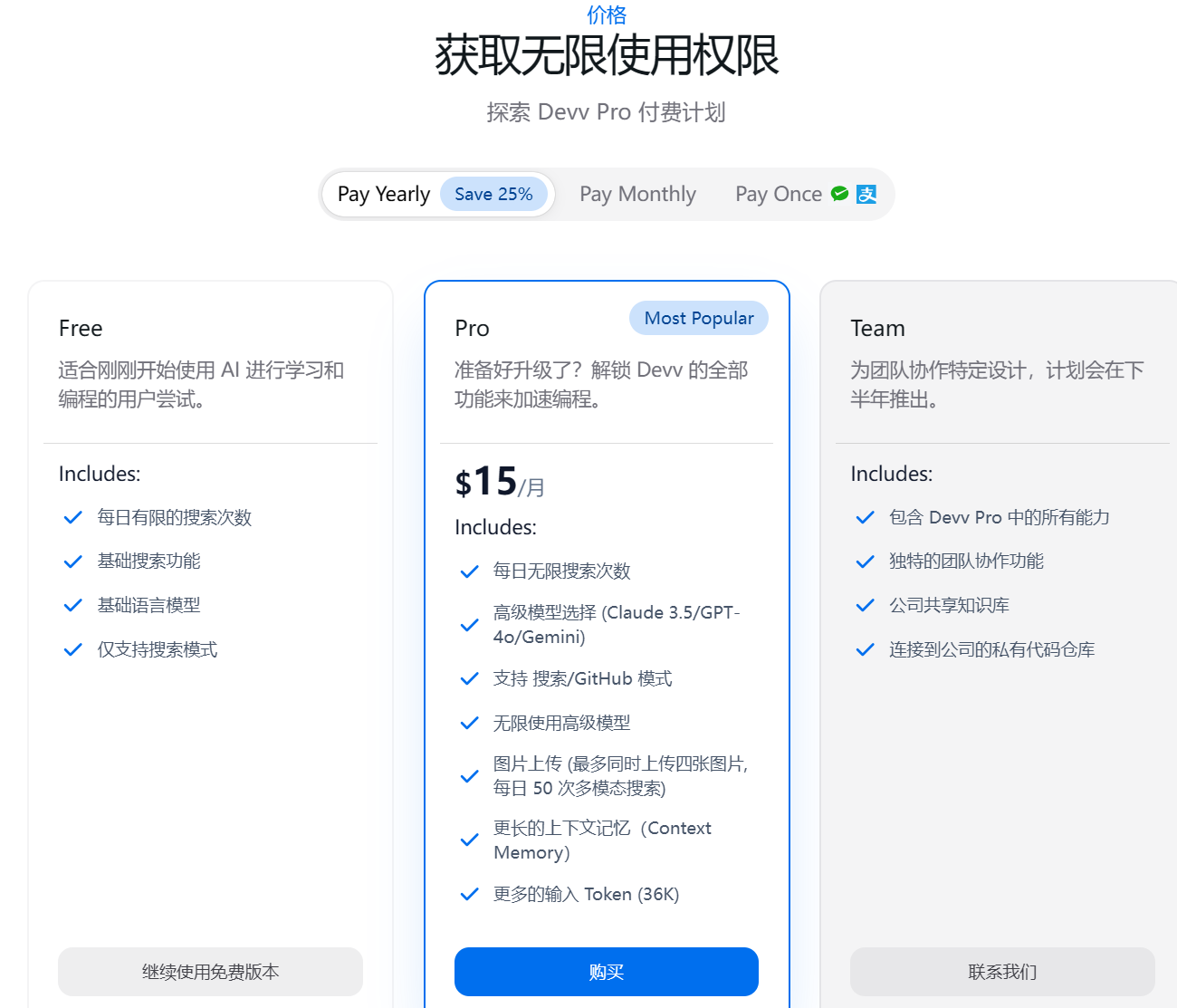1177x1008 pixels.
Task: Click the checkmark beside 独特的团队协作功能
Action: [866, 562]
